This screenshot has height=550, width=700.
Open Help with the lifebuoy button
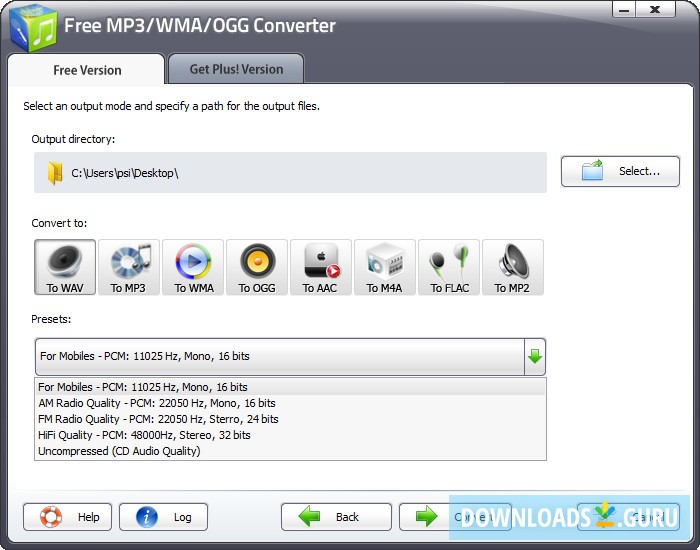point(67,517)
